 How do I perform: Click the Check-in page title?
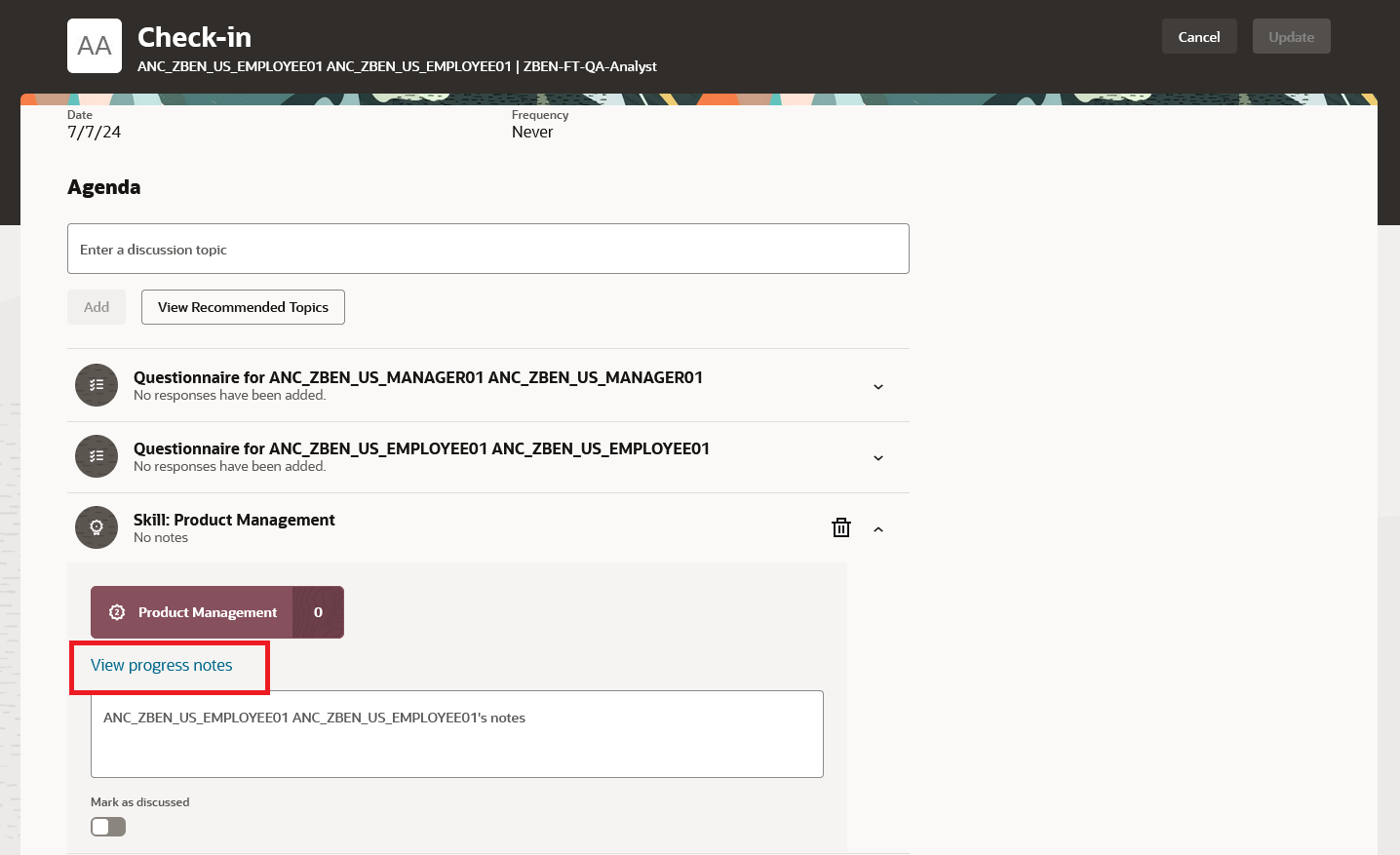click(x=194, y=37)
